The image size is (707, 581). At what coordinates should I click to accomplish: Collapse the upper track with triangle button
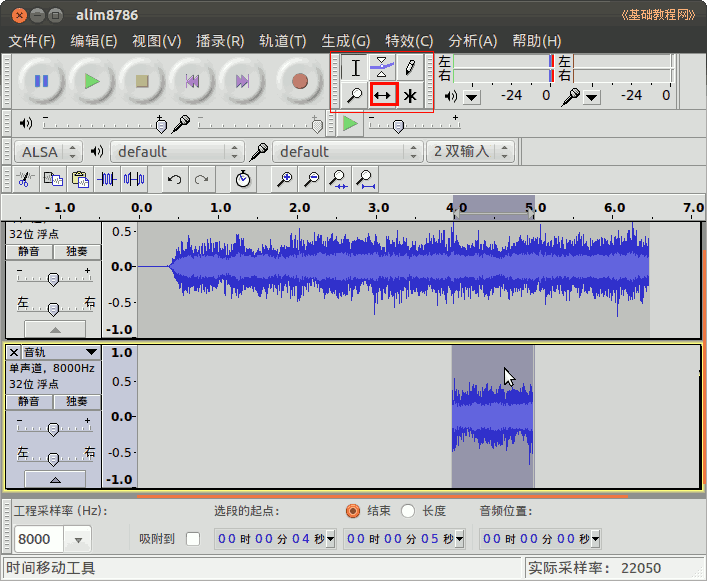tap(55, 329)
